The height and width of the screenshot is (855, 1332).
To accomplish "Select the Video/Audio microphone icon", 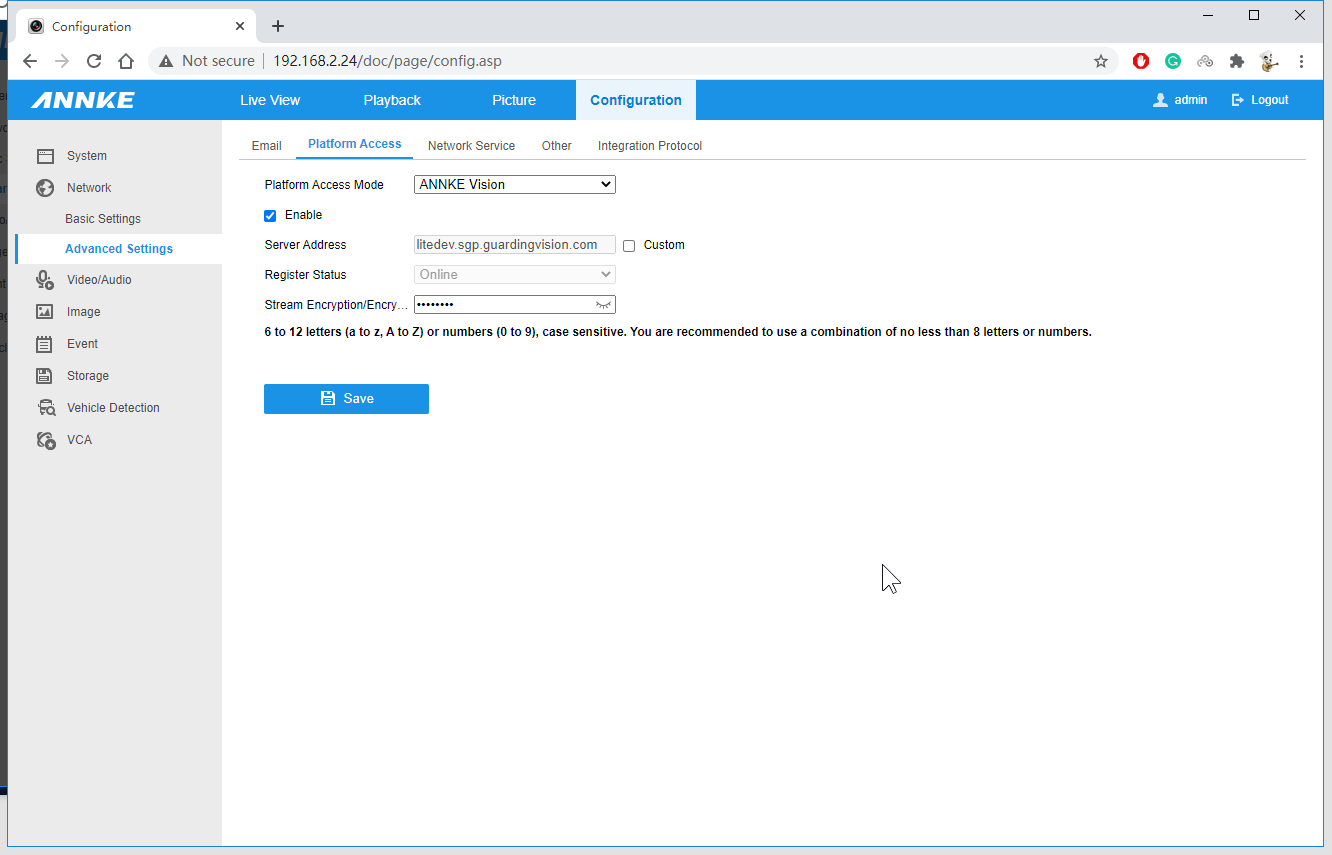I will [x=45, y=280].
